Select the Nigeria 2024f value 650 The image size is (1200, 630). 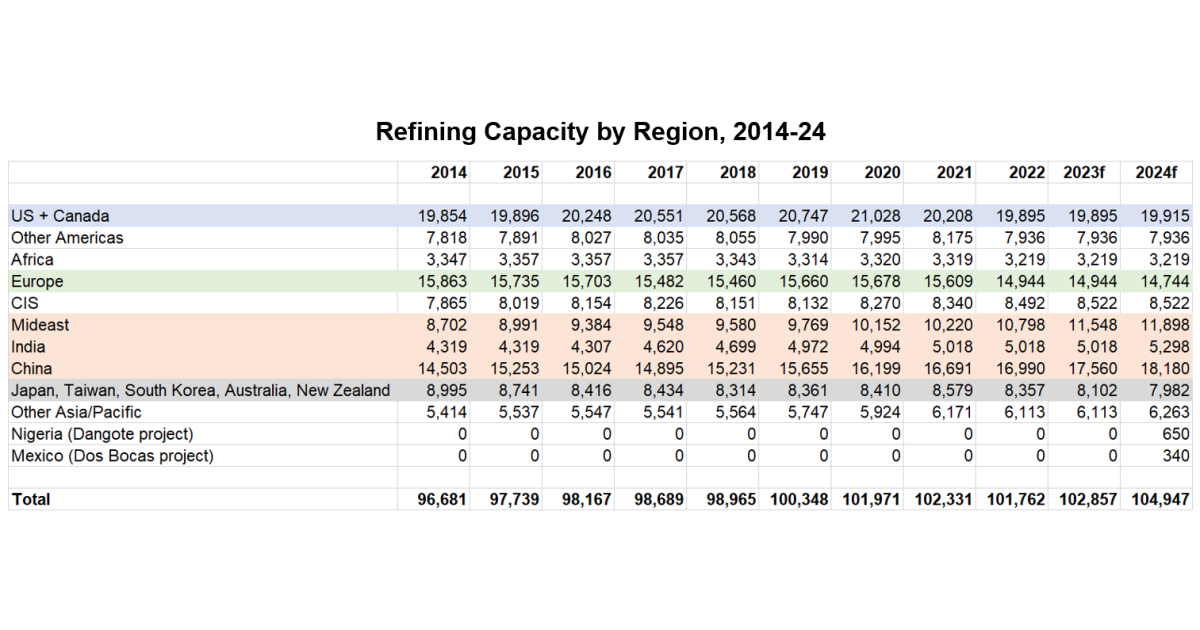[1178, 434]
